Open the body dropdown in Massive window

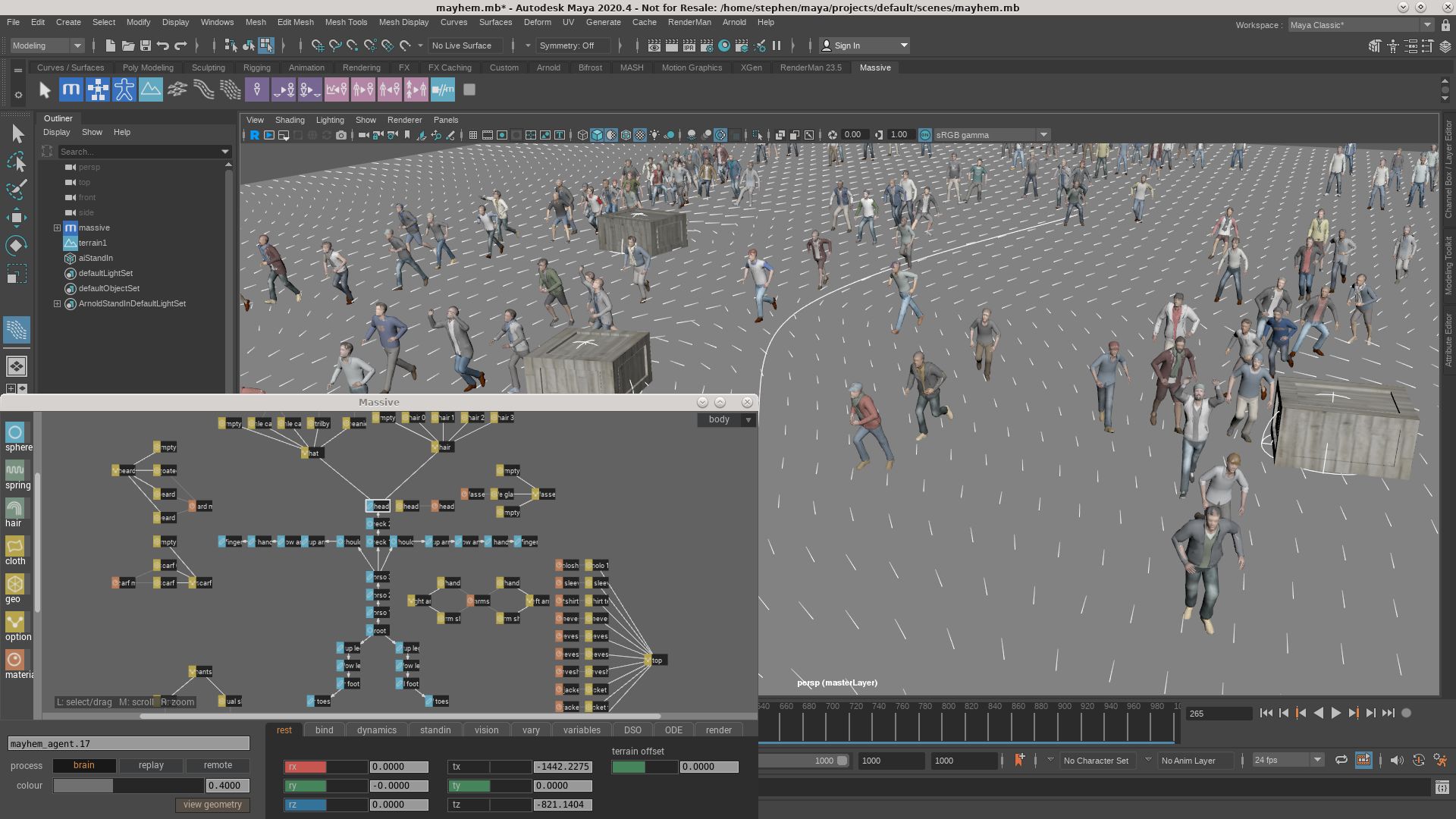726,419
